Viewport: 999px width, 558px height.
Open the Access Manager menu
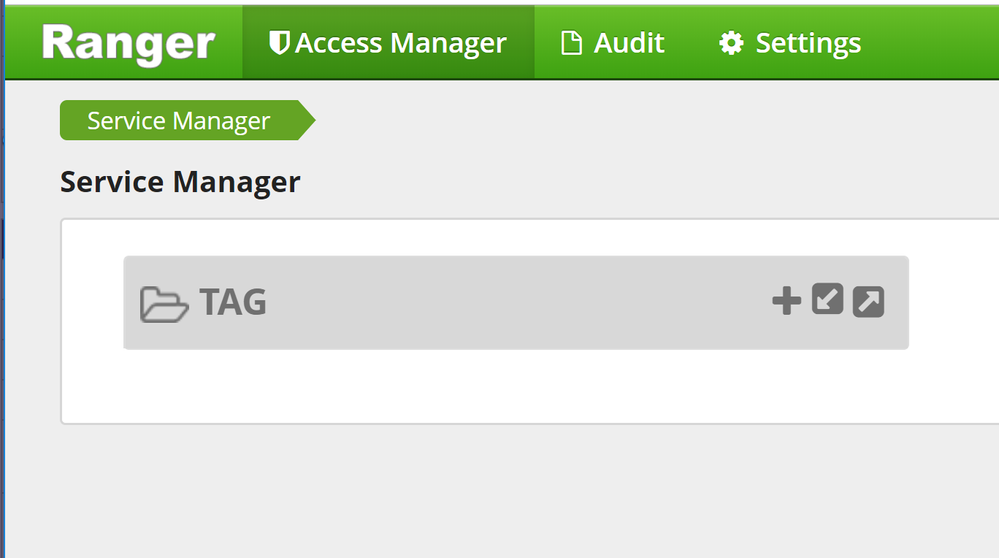point(400,43)
